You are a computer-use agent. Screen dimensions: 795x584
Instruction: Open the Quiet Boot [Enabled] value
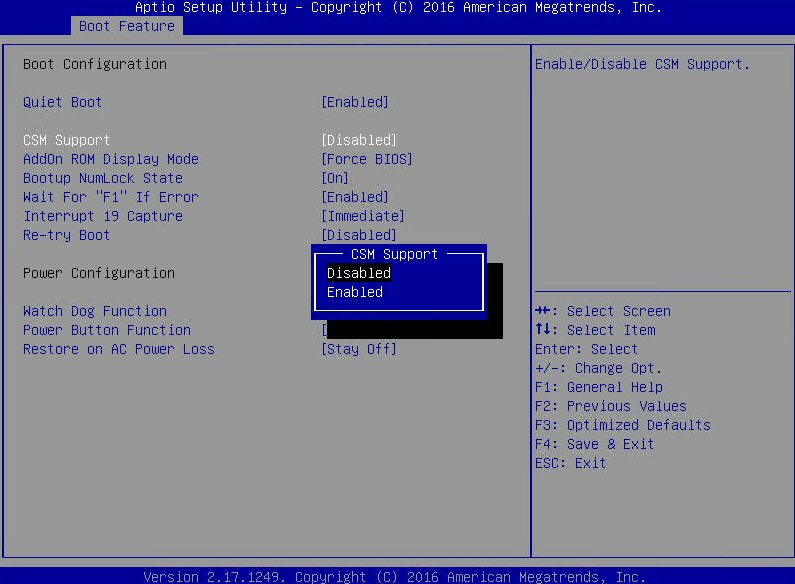(x=355, y=102)
